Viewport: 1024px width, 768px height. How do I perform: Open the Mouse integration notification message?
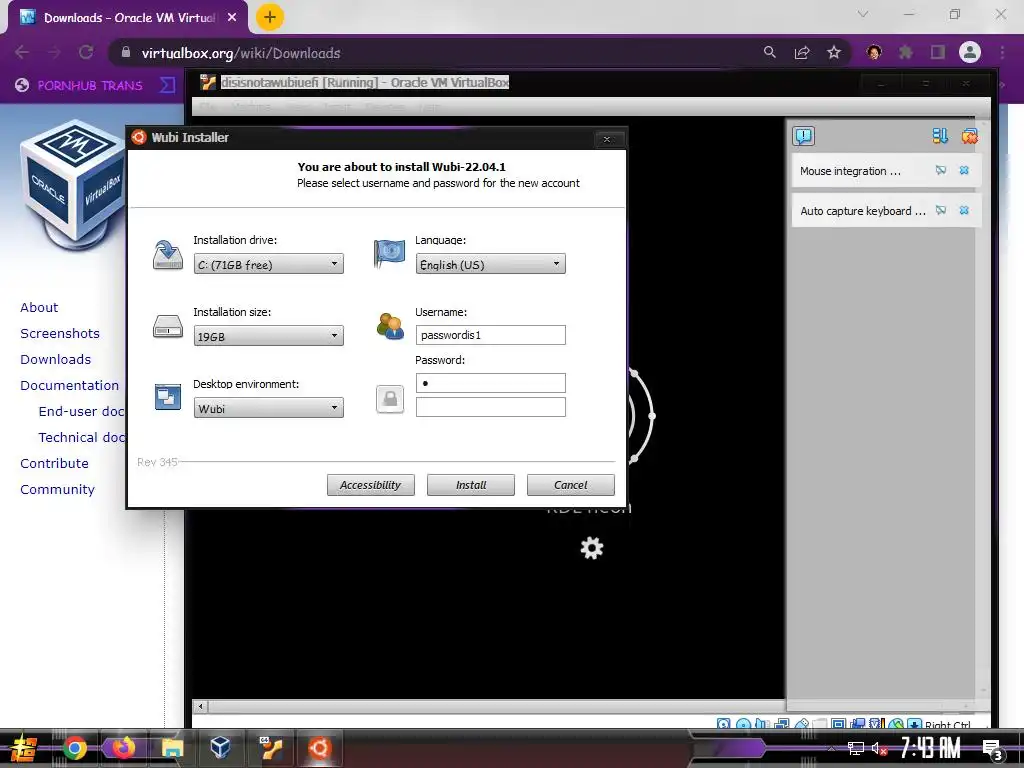(850, 171)
